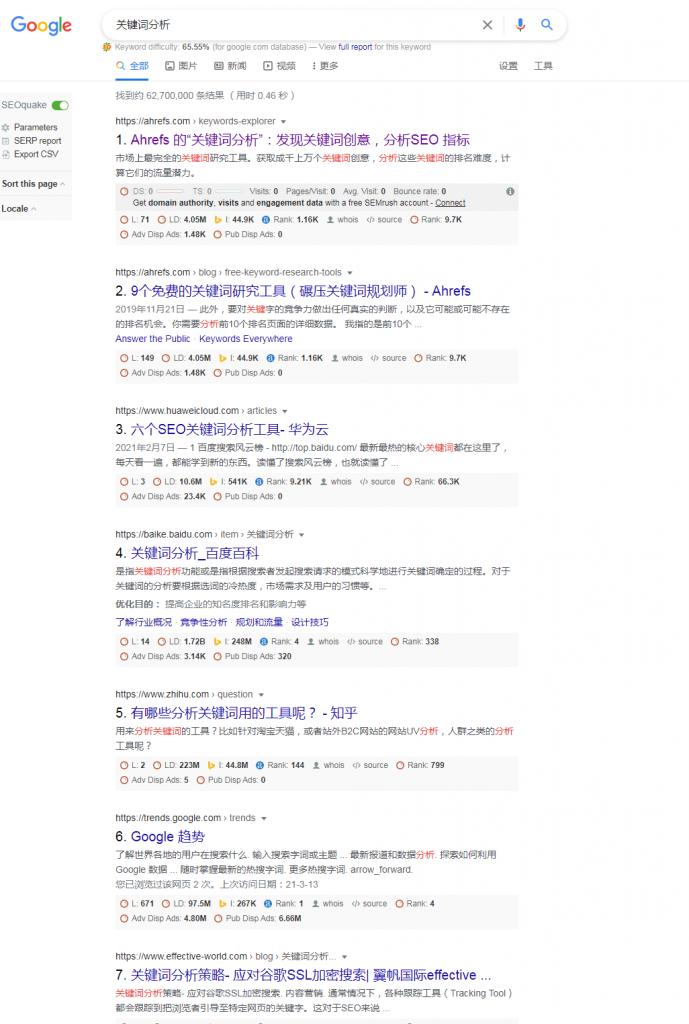Open Keywords Everywhere sitelink

[x=246, y=339]
